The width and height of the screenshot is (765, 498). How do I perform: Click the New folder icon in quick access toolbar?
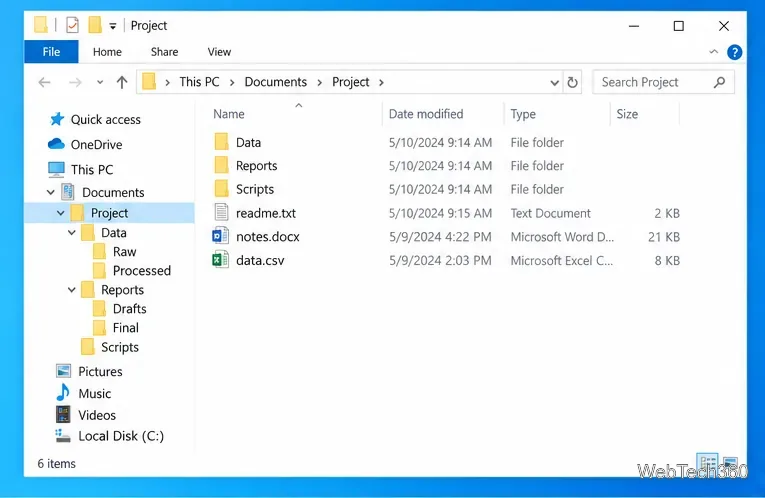click(x=95, y=25)
